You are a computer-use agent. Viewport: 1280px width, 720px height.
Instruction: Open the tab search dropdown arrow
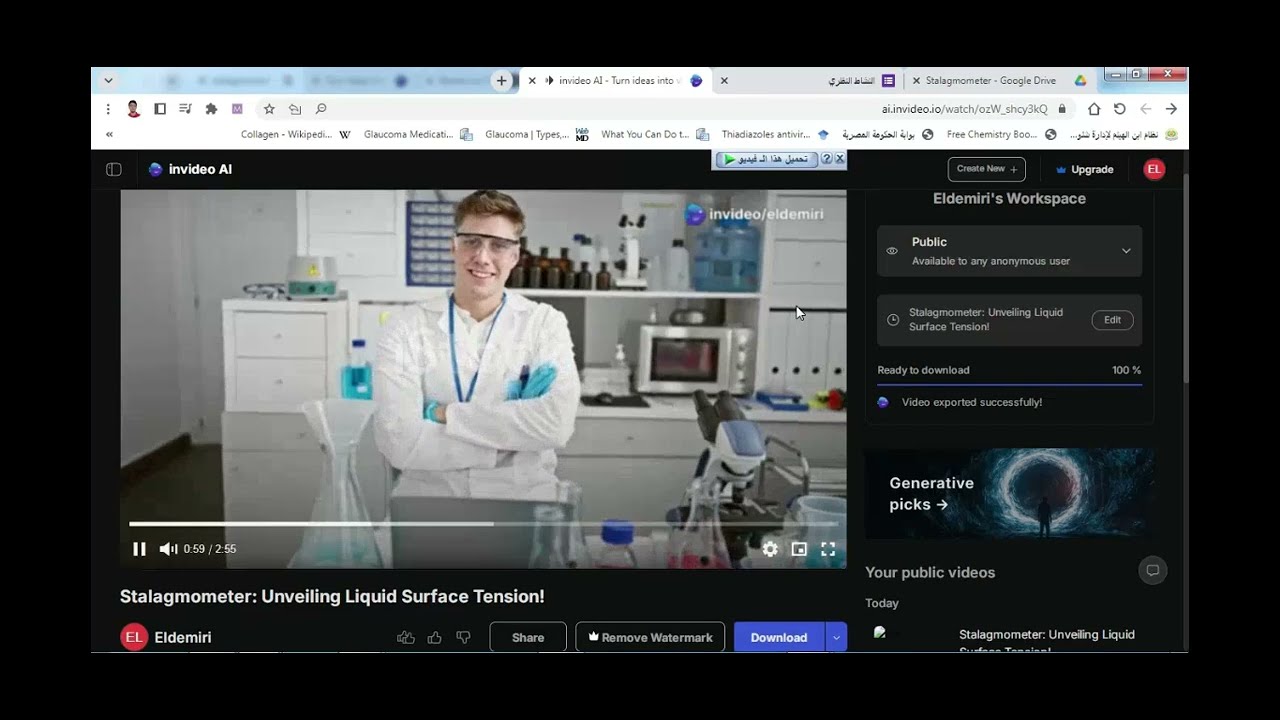[108, 81]
